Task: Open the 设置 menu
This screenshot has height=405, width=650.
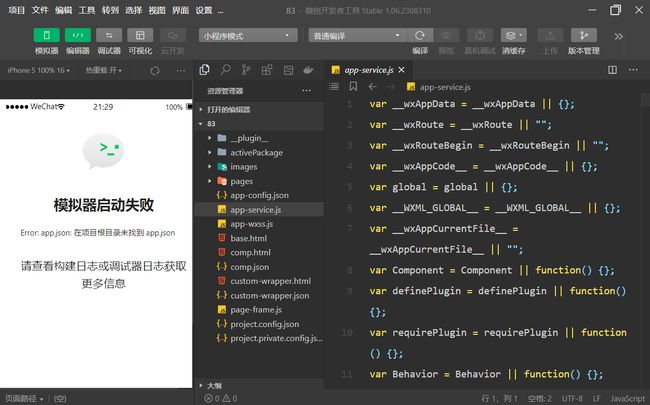Action: pos(204,10)
